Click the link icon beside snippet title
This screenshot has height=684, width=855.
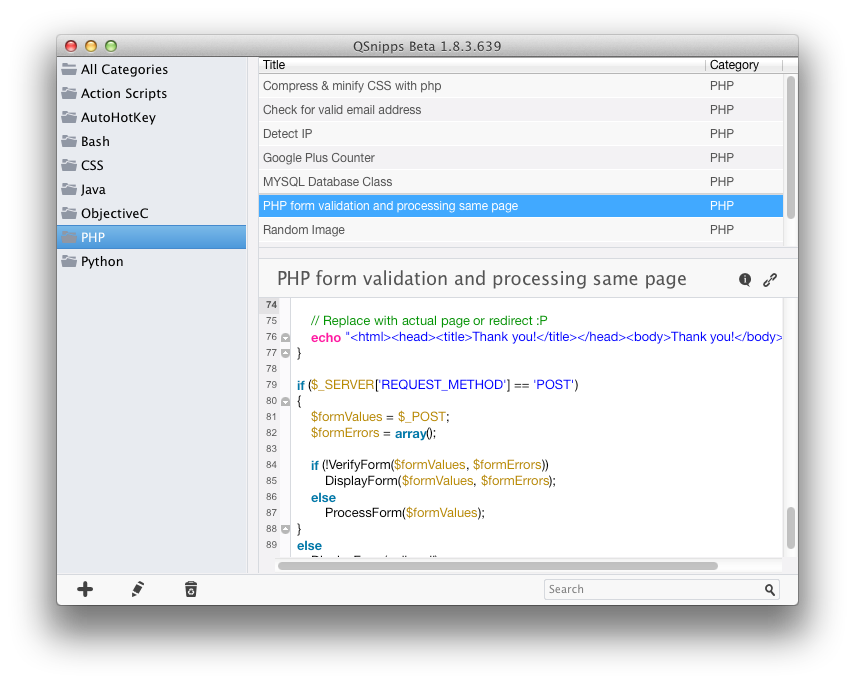770,280
